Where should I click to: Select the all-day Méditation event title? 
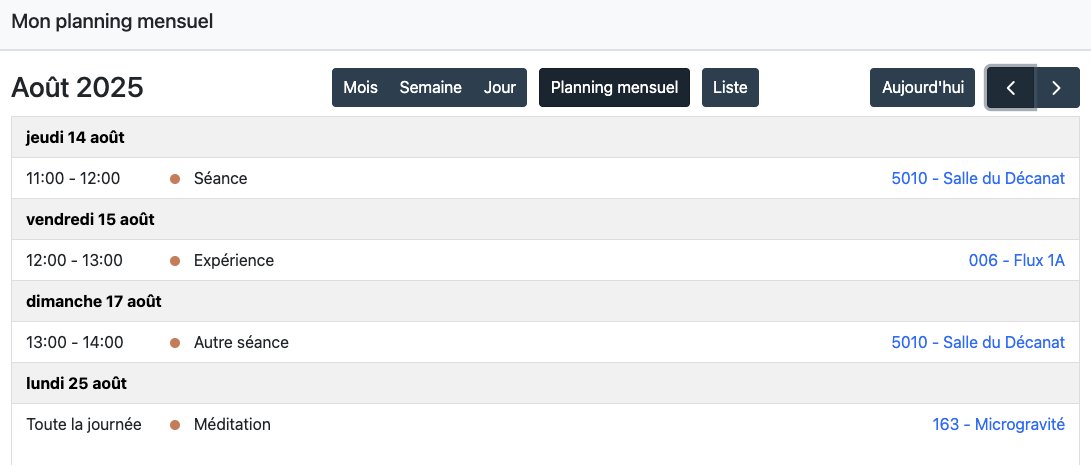coord(232,425)
